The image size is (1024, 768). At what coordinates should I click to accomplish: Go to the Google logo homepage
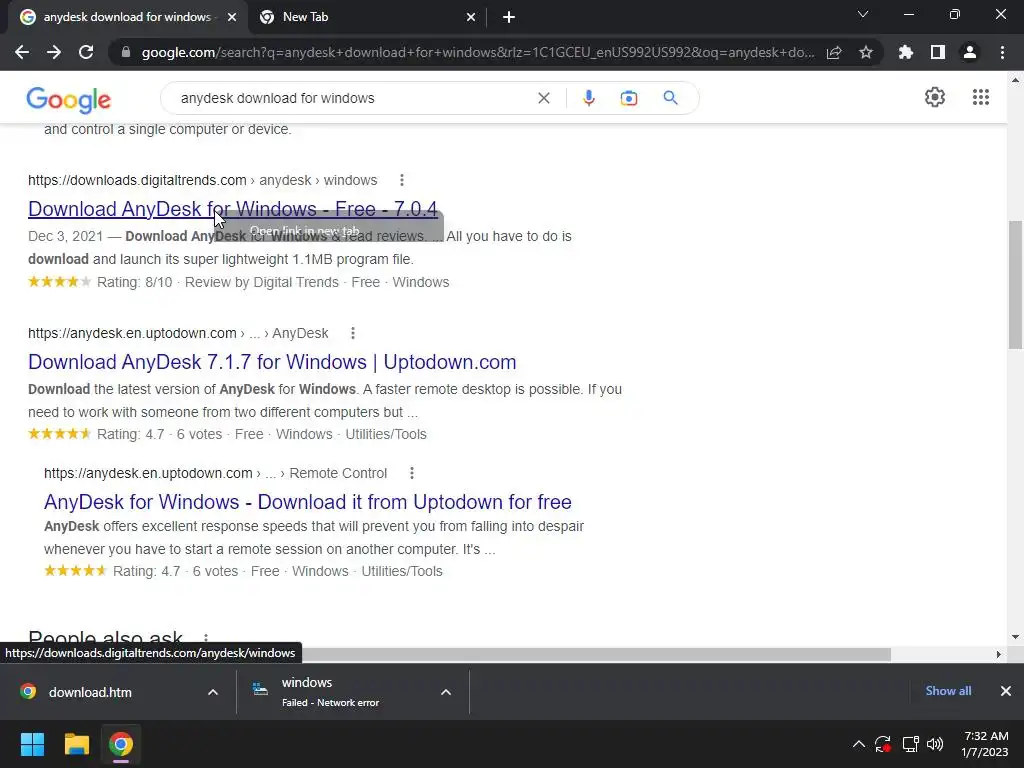(69, 100)
